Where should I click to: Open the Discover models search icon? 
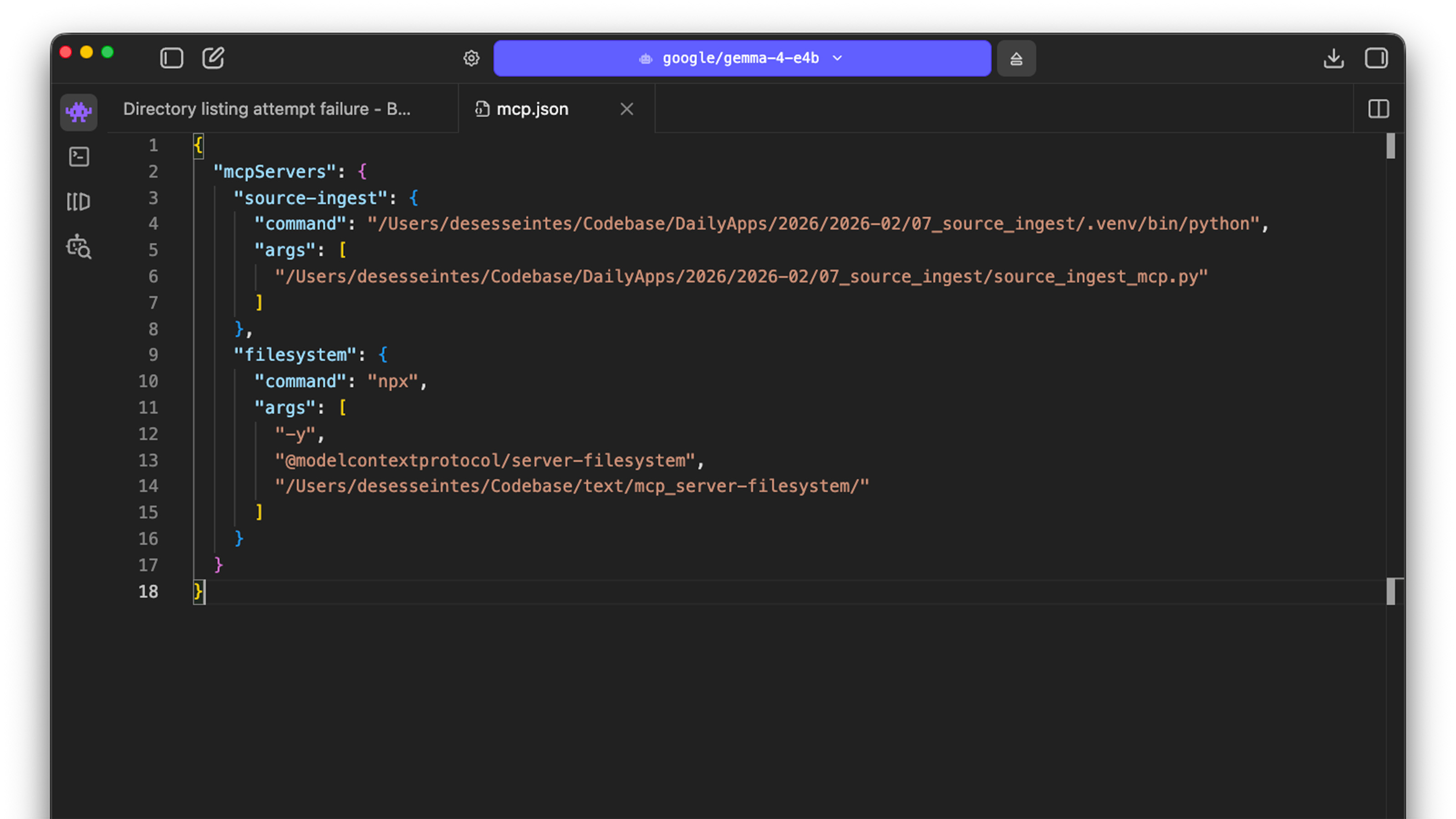pyautogui.click(x=79, y=246)
